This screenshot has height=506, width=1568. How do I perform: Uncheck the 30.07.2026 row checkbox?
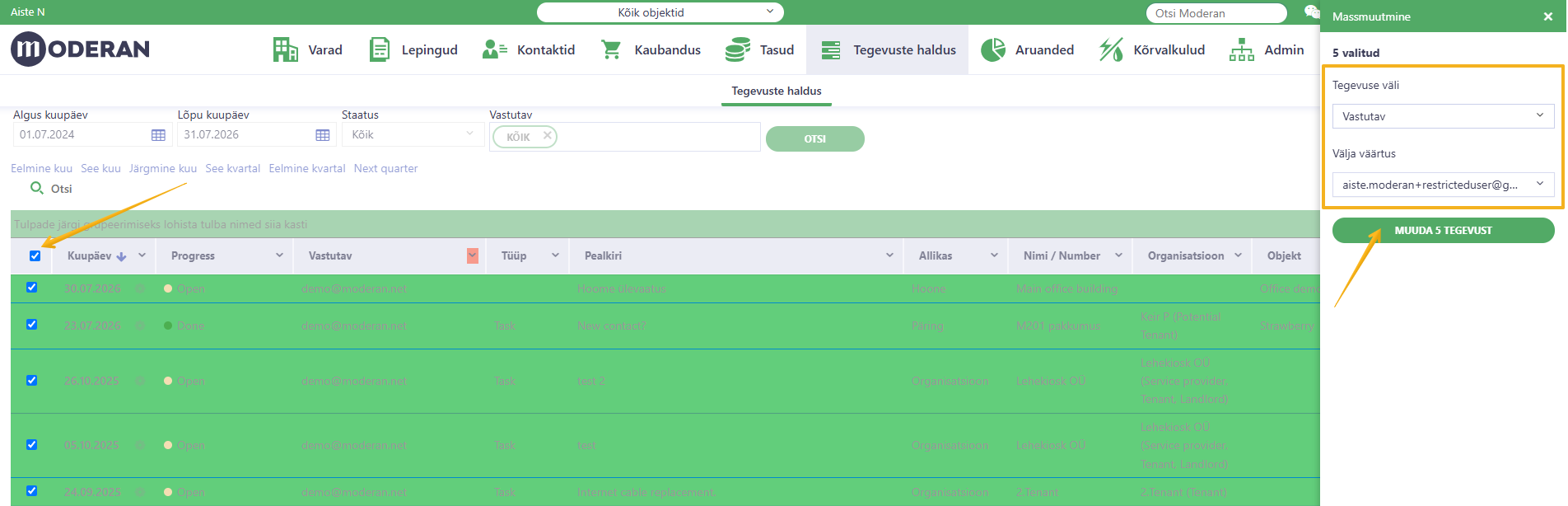click(x=31, y=288)
